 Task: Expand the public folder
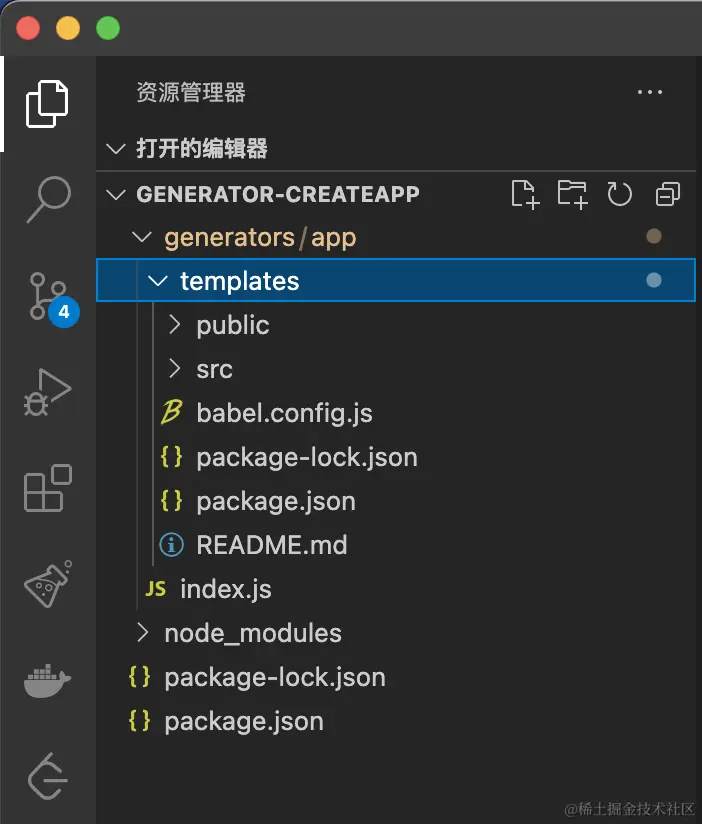click(232, 325)
